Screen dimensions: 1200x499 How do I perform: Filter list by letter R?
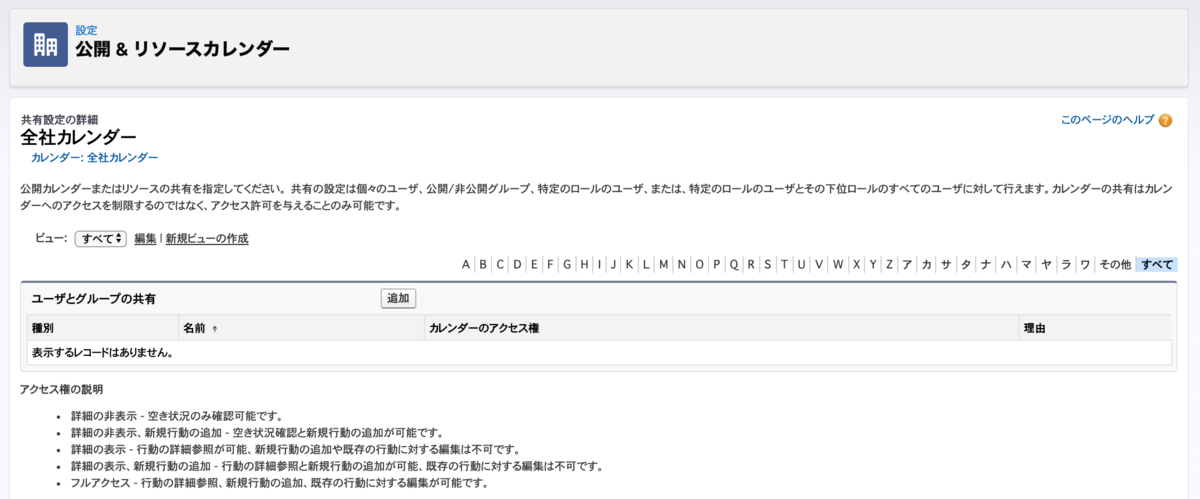coord(751,265)
